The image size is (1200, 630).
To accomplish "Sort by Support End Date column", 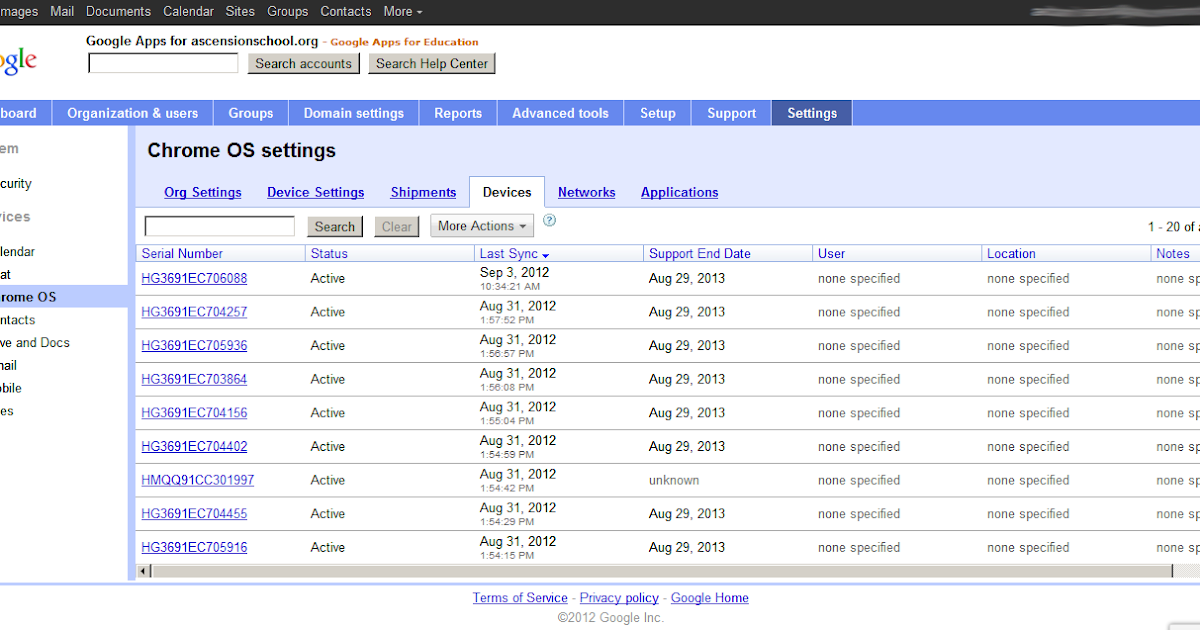I will point(700,254).
